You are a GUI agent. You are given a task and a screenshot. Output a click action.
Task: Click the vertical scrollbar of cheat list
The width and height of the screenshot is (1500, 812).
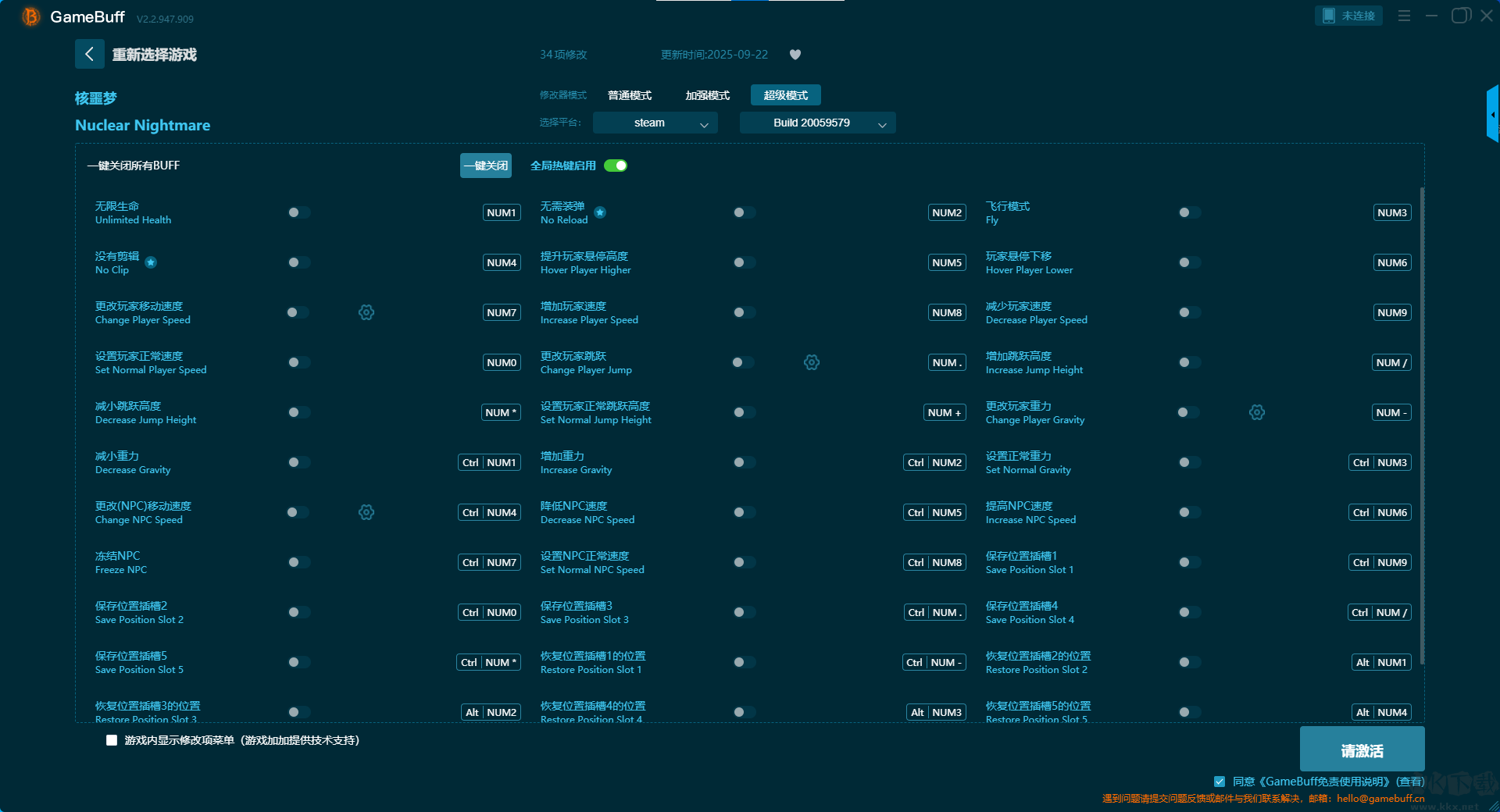[1422, 426]
